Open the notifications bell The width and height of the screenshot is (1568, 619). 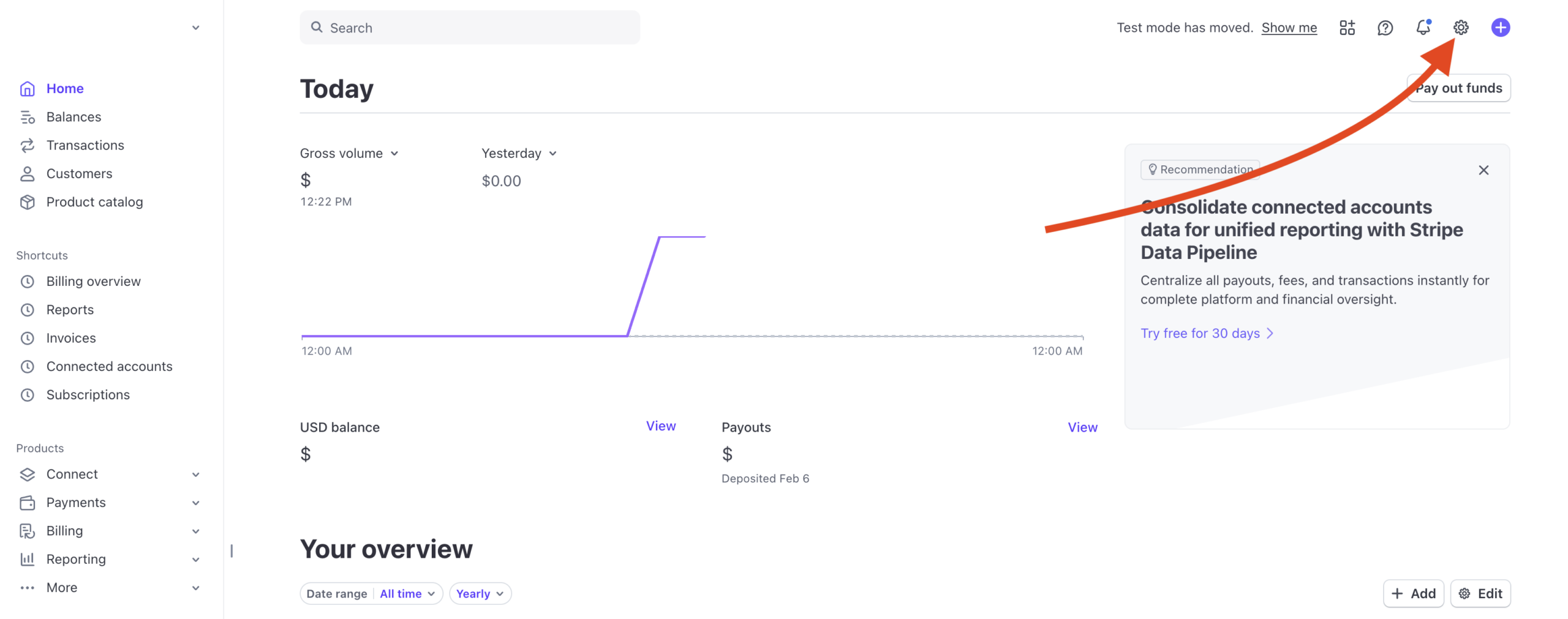coord(1422,28)
